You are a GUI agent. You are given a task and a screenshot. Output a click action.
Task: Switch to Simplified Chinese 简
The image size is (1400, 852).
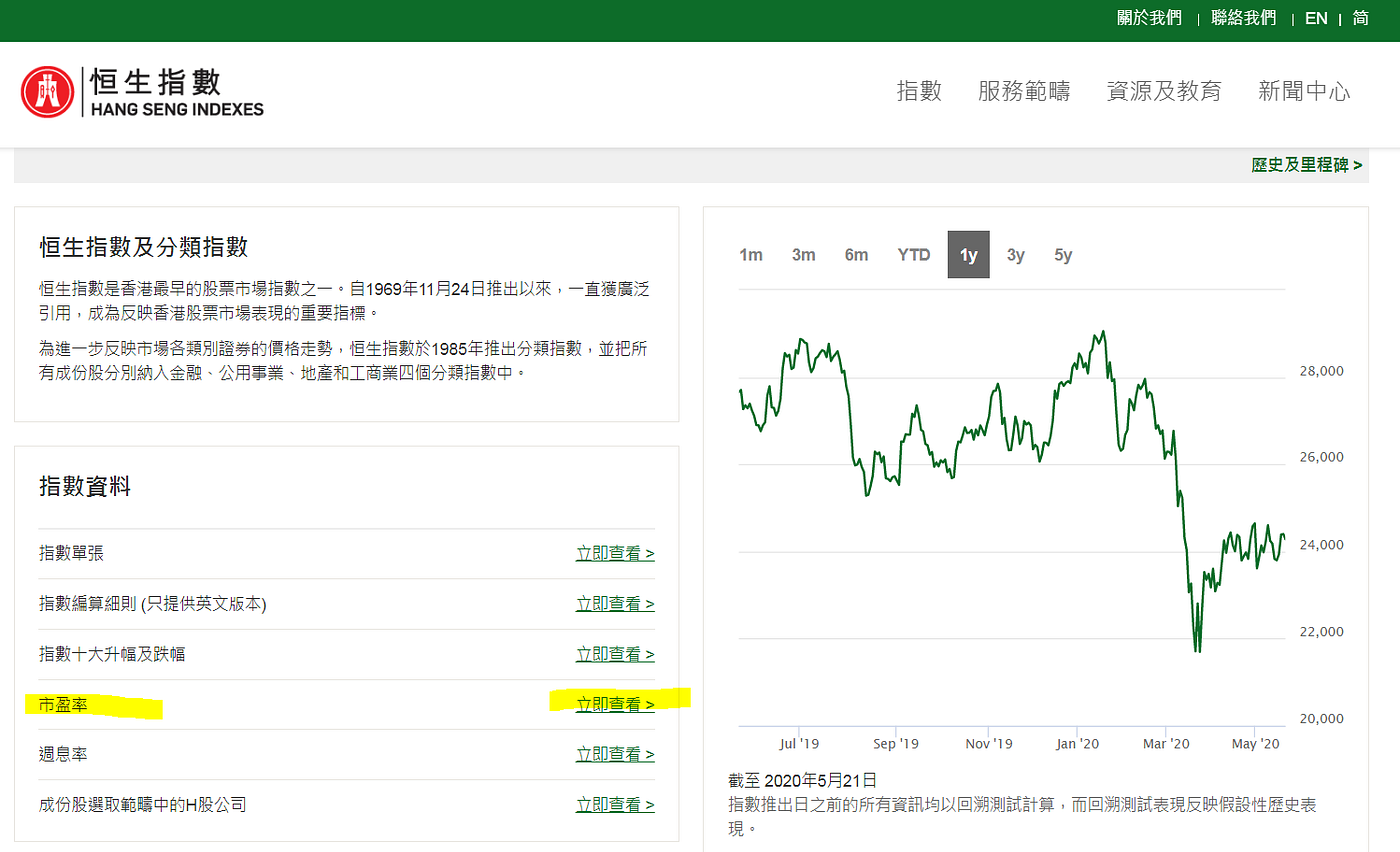coord(1360,18)
